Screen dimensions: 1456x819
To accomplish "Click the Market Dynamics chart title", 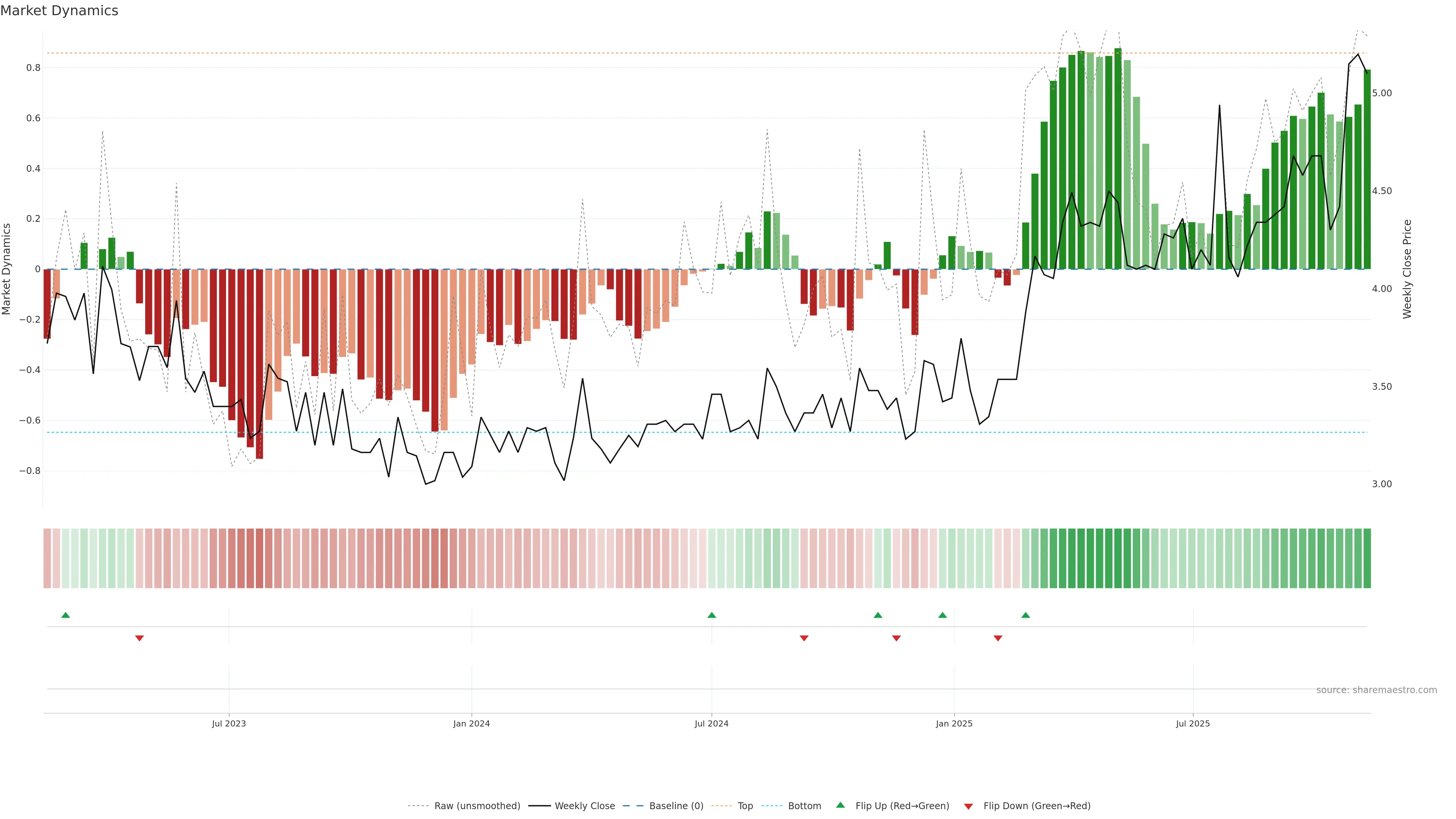I will 60,11.
